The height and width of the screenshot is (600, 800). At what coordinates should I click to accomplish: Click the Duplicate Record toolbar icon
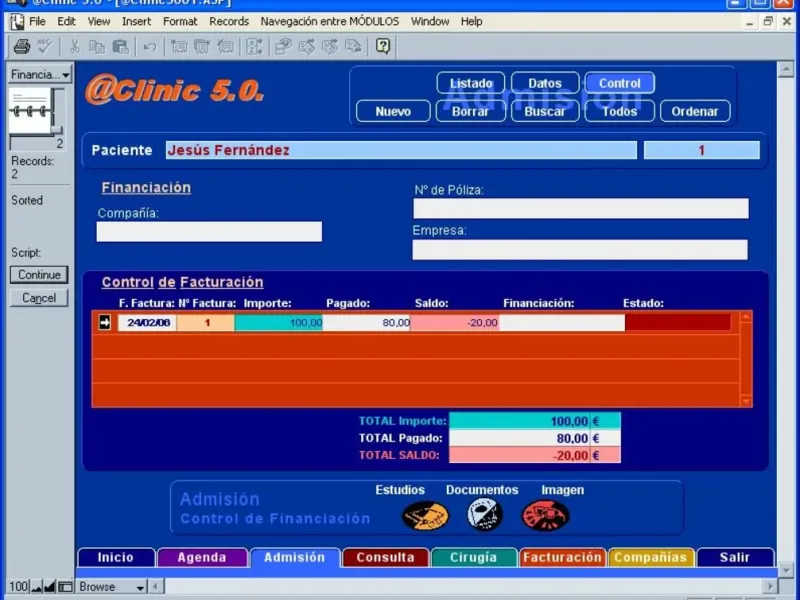(x=202, y=47)
